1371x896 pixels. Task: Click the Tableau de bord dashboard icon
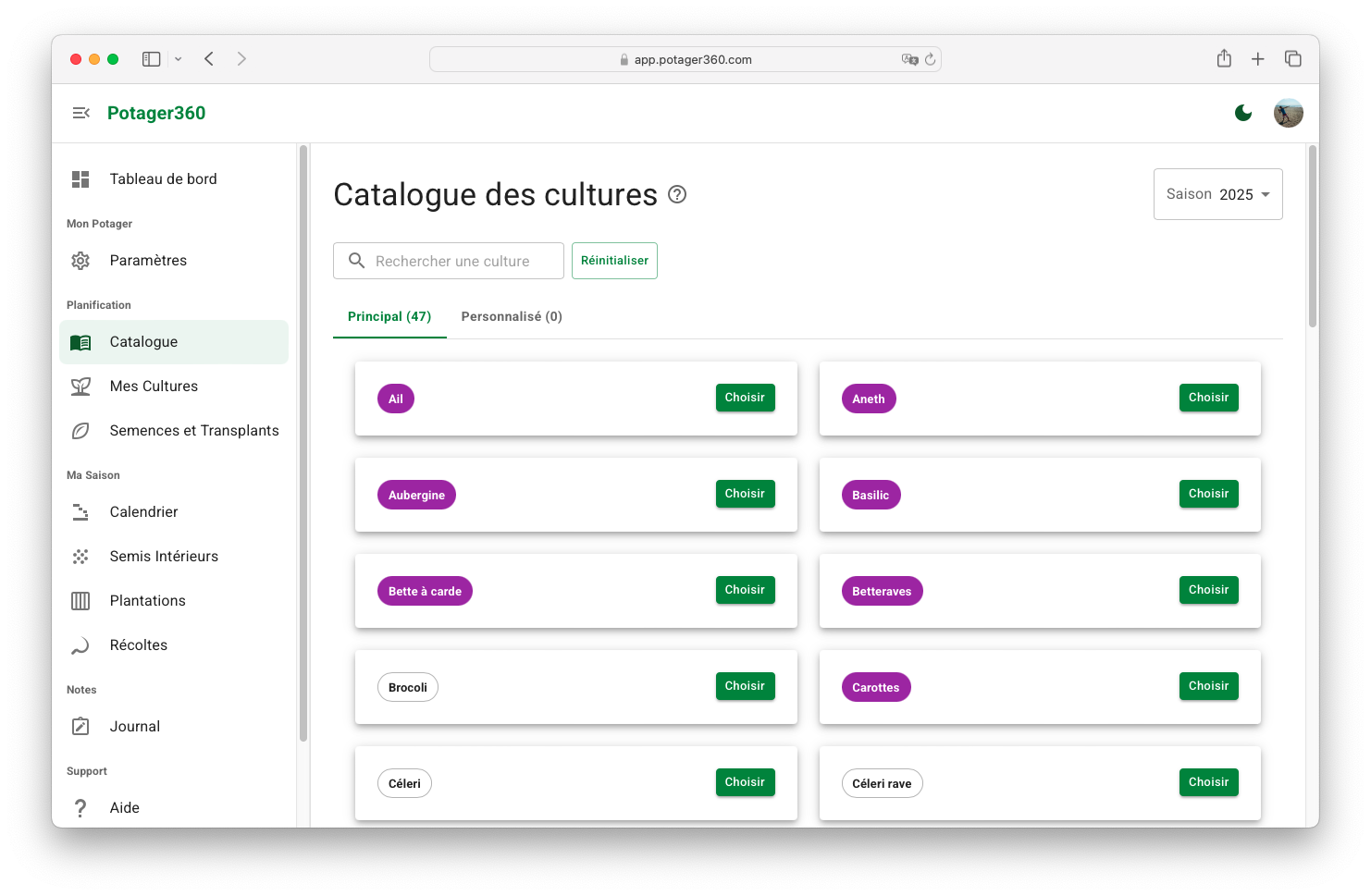pos(80,178)
